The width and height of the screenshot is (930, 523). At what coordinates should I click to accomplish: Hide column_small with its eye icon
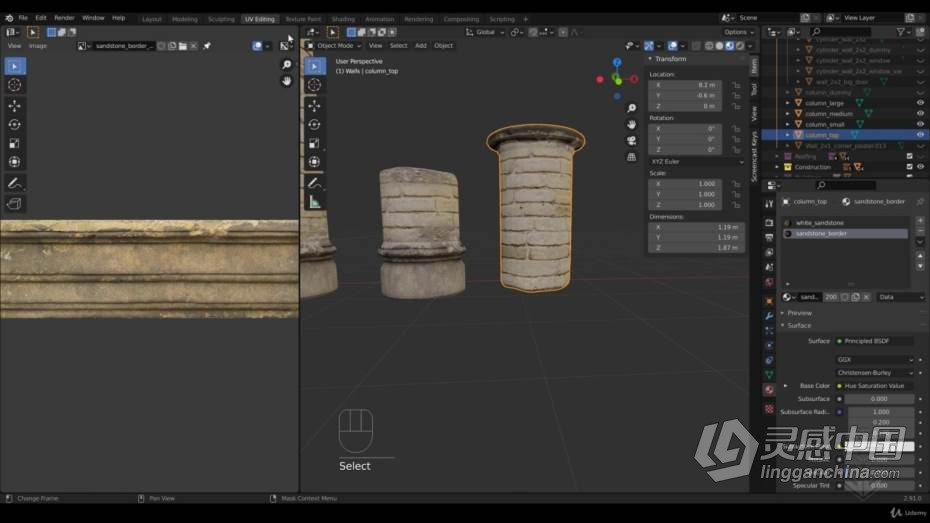pyautogui.click(x=921, y=124)
